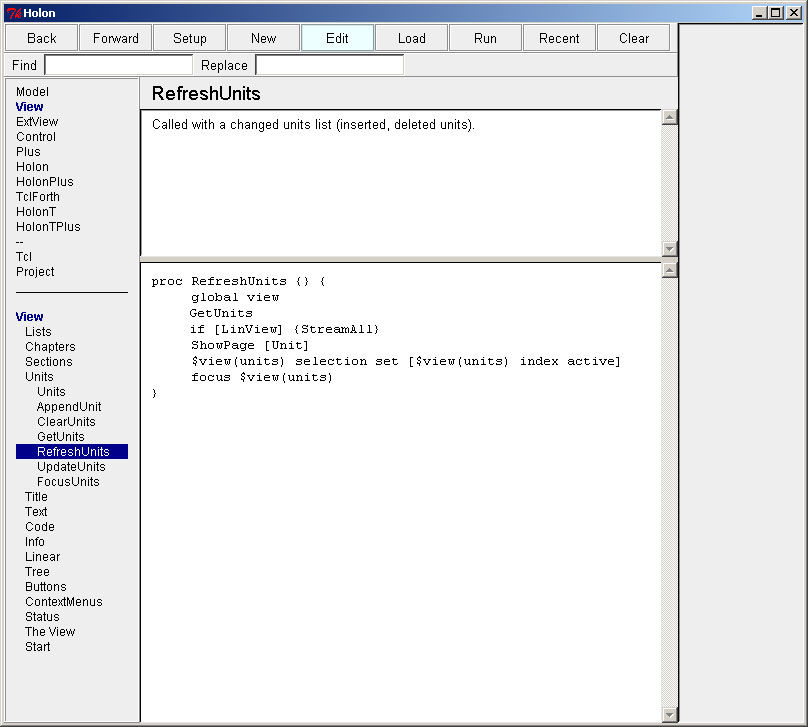Select the Model chapter in list

32,92
